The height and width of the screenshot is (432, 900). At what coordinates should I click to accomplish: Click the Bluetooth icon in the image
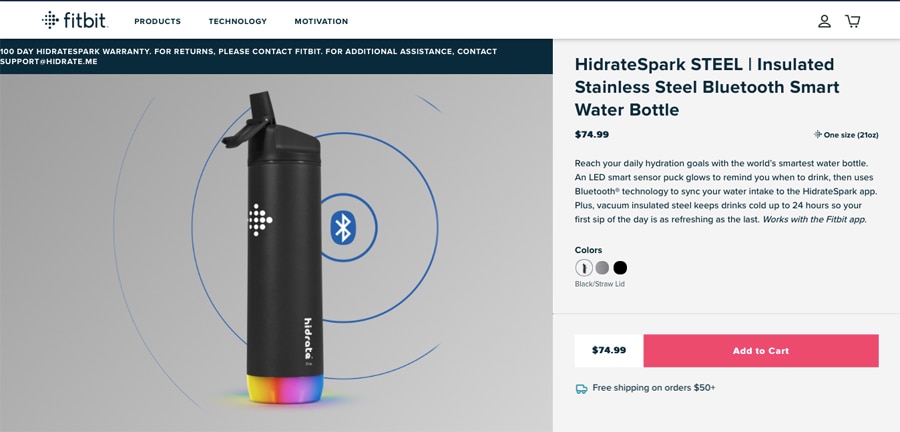coord(343,228)
